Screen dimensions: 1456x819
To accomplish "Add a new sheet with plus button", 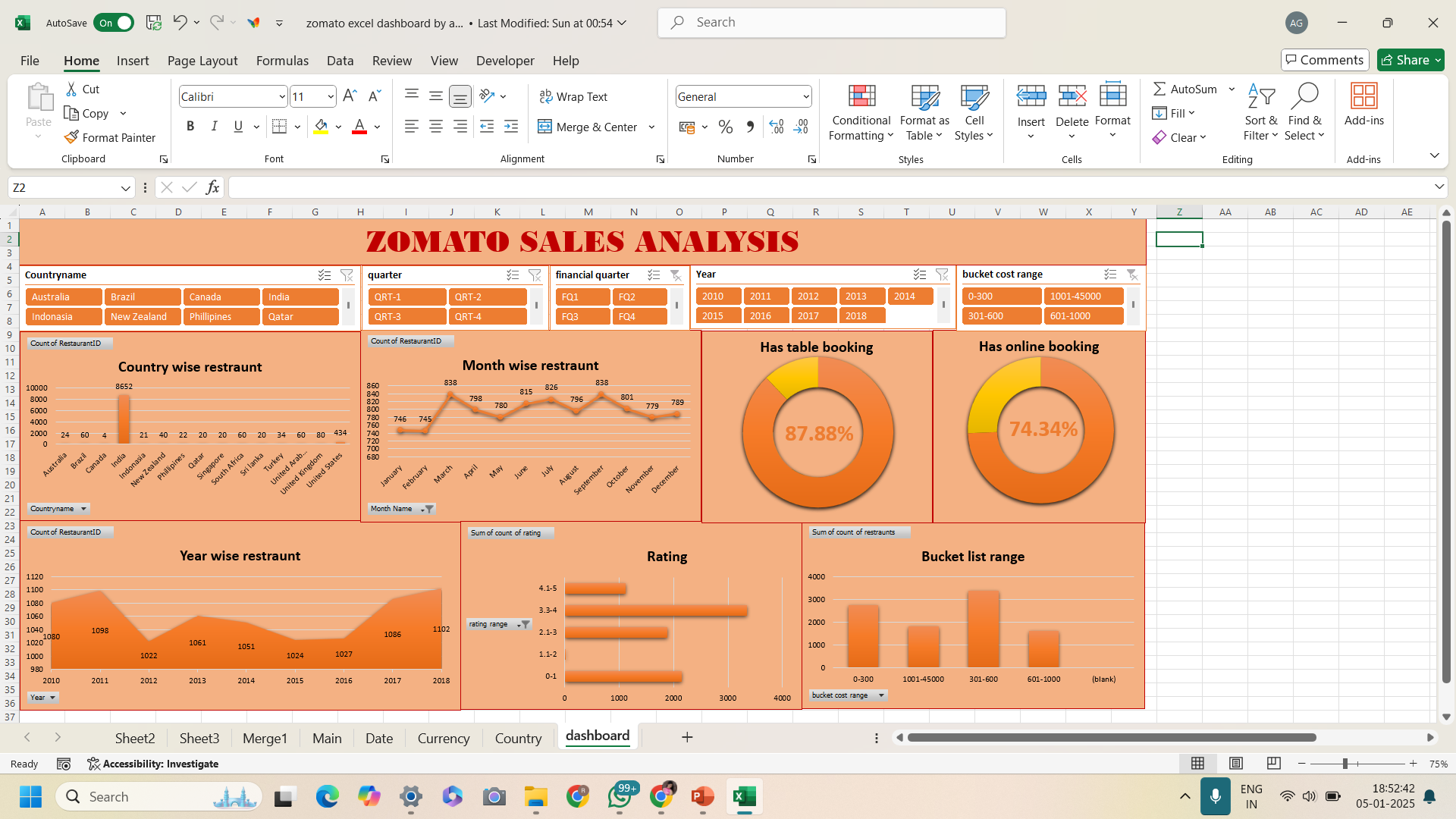I will (687, 737).
